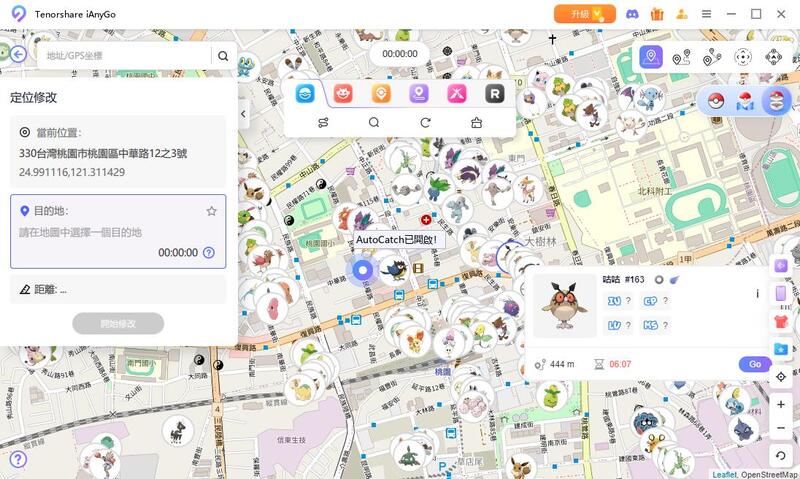Select the teleport location mode icon

pyautogui.click(x=651, y=57)
